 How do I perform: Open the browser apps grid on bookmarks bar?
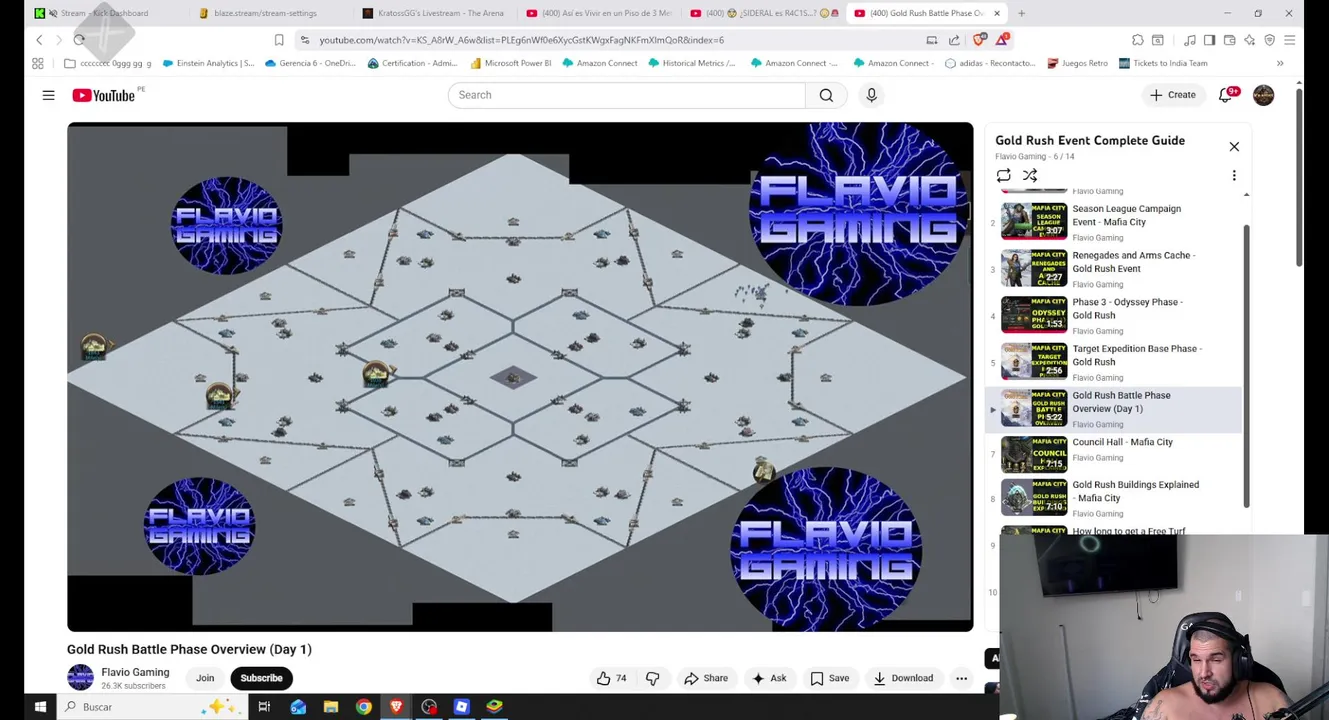38,63
